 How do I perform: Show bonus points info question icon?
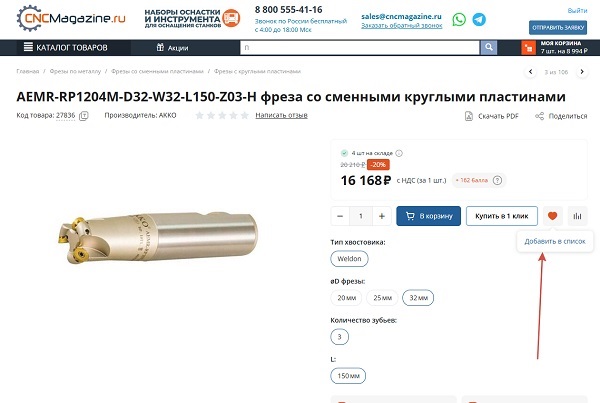coord(497,180)
